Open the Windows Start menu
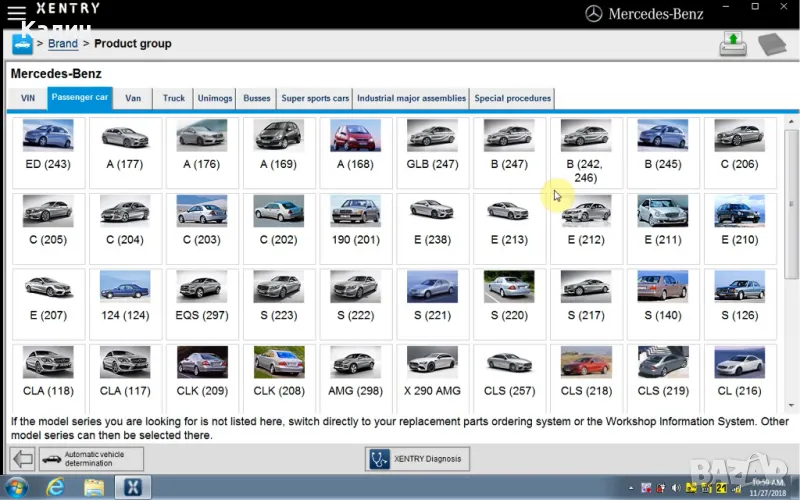The height and width of the screenshot is (500, 800). (x=19, y=487)
